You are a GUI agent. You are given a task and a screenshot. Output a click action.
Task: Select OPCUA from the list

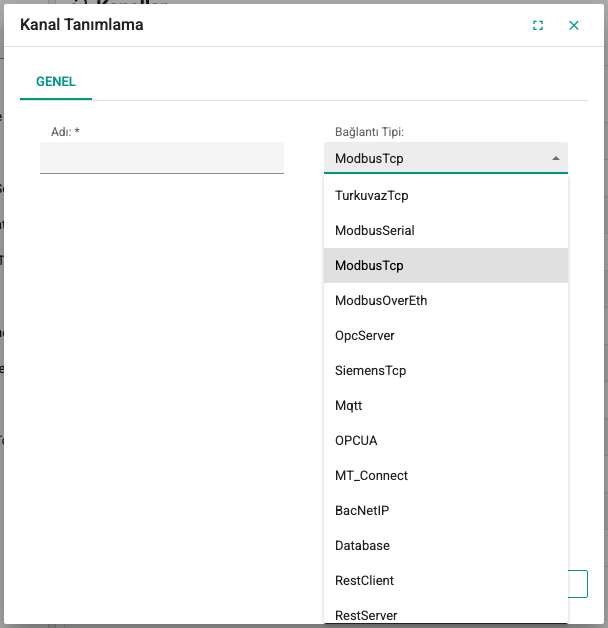pos(446,440)
